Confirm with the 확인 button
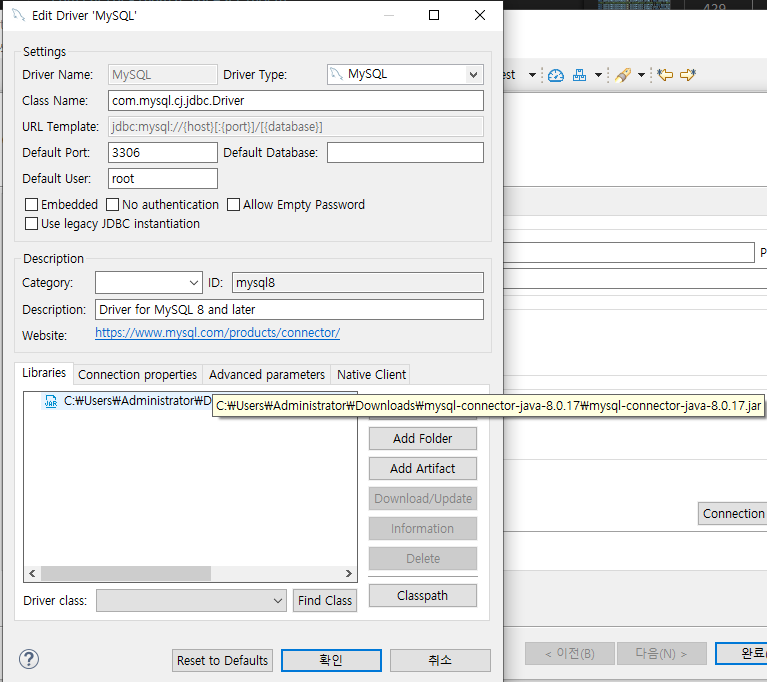The width and height of the screenshot is (767, 682). click(331, 660)
